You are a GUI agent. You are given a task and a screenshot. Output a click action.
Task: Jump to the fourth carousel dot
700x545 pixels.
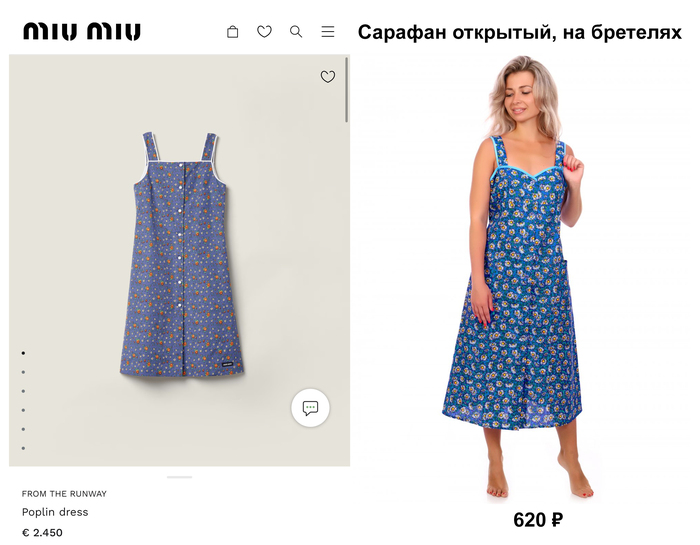(23, 410)
